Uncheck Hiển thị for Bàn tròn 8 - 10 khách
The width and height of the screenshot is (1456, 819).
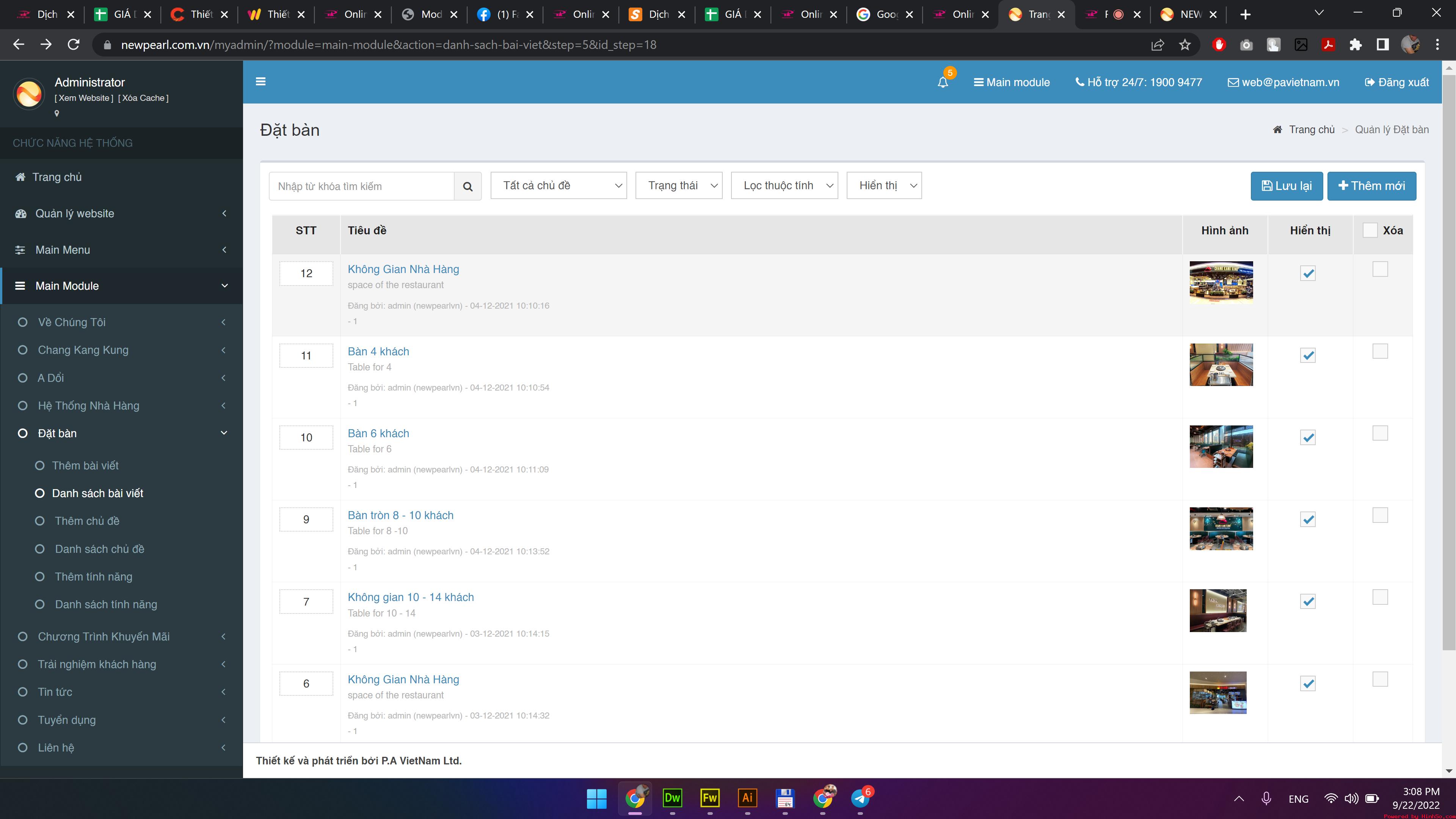(x=1308, y=519)
